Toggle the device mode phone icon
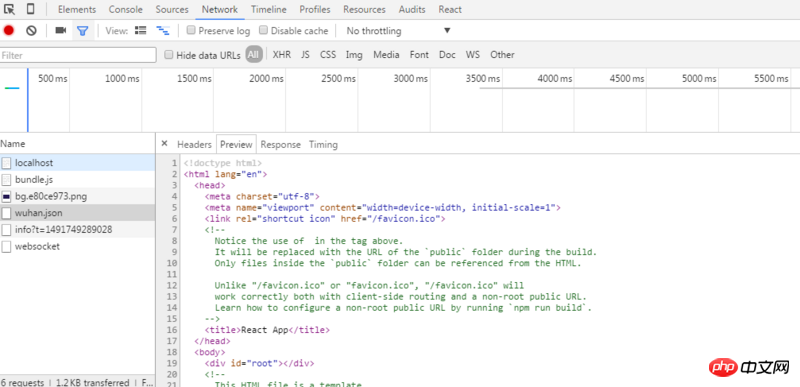800x387 pixels. [x=31, y=9]
